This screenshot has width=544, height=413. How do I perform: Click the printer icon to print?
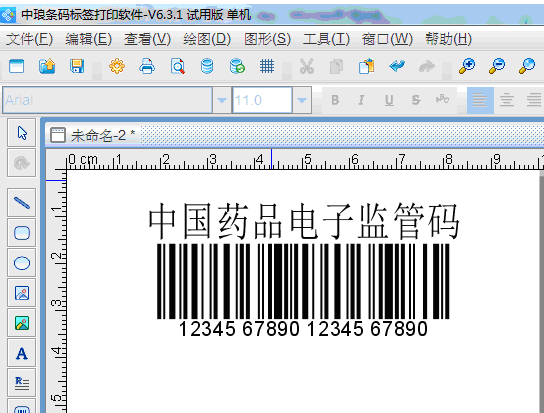pos(147,66)
